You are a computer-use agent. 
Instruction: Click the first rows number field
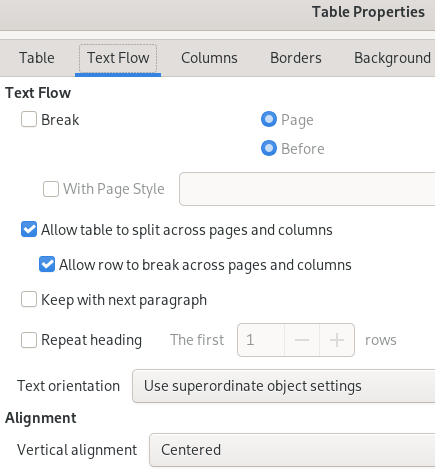click(261, 340)
